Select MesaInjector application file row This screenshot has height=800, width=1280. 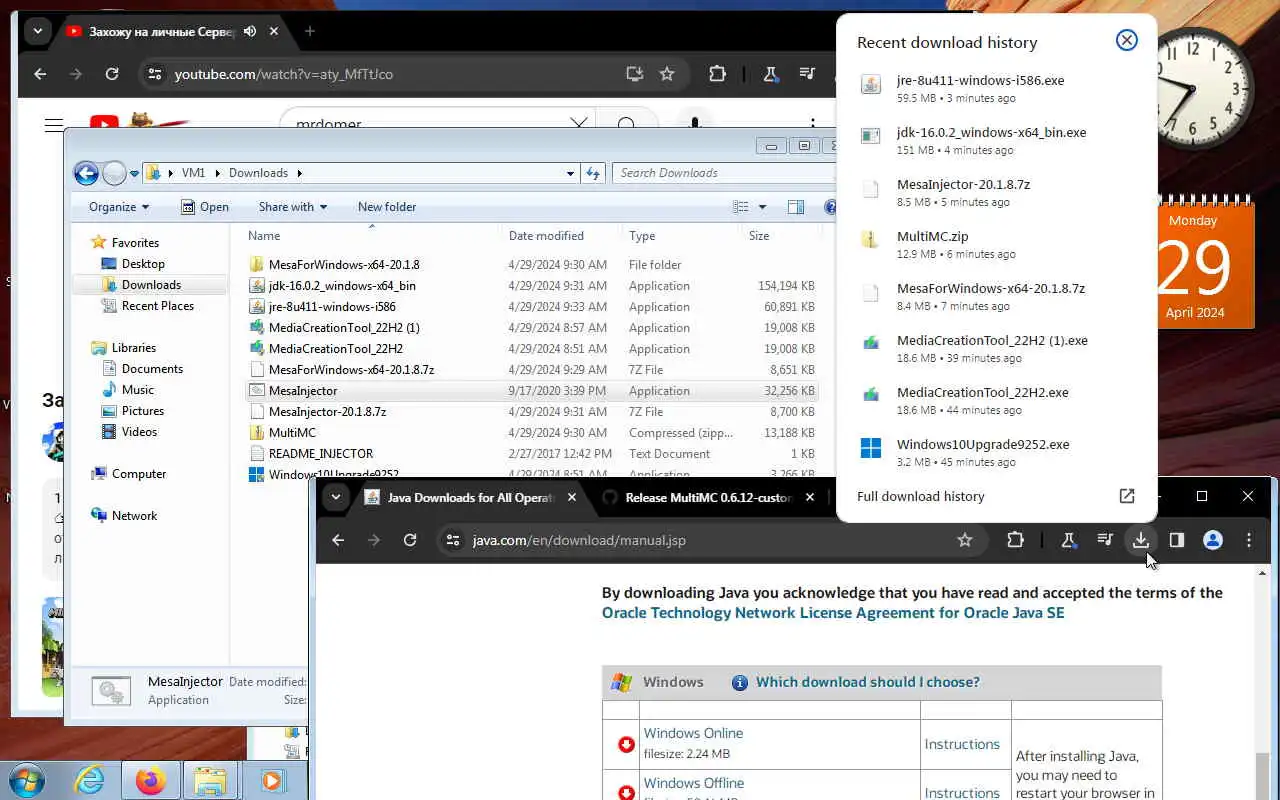532,391
